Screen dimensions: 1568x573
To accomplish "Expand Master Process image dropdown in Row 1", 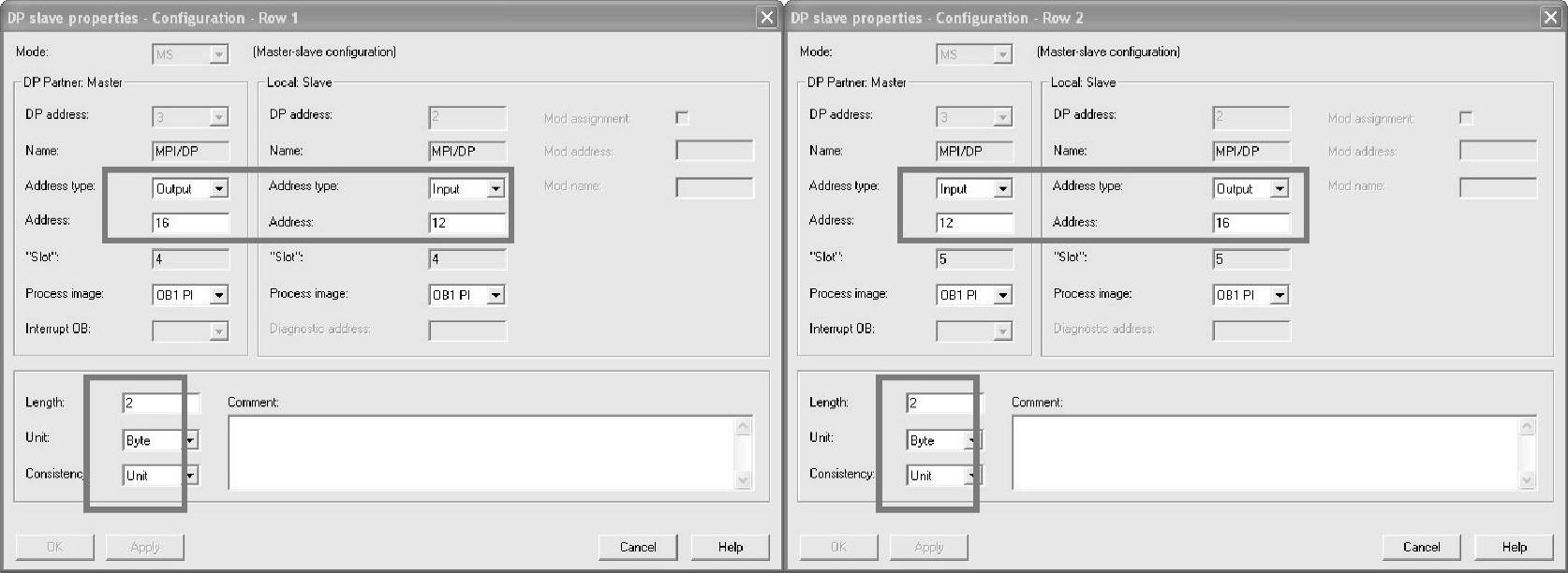I will [x=218, y=295].
